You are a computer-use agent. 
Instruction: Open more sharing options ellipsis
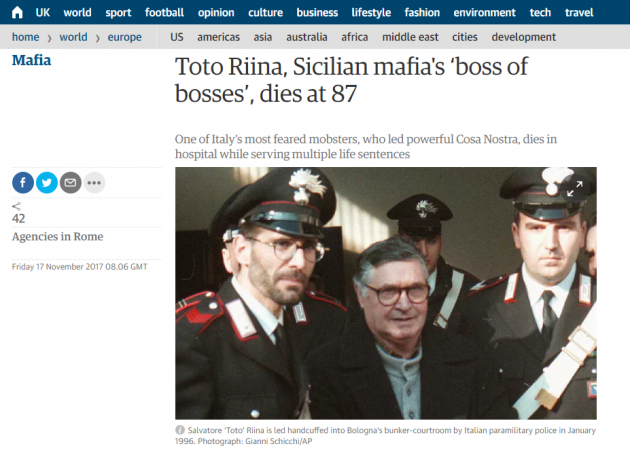[94, 182]
